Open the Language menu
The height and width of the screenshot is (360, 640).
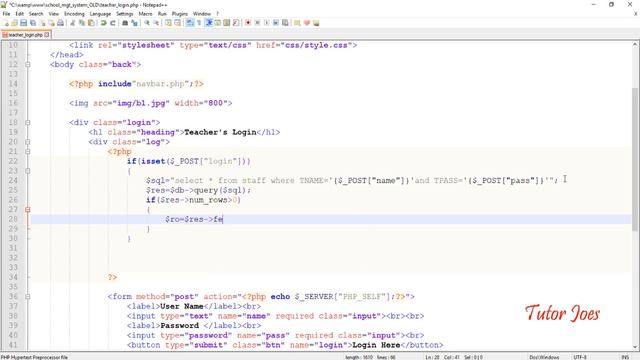pos(100,14)
